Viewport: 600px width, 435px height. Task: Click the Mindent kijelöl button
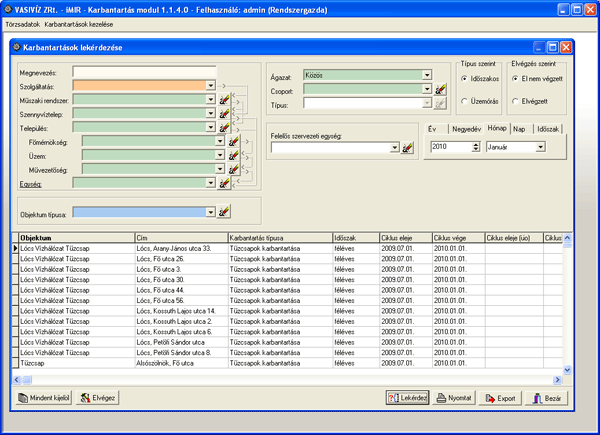pyautogui.click(x=44, y=398)
